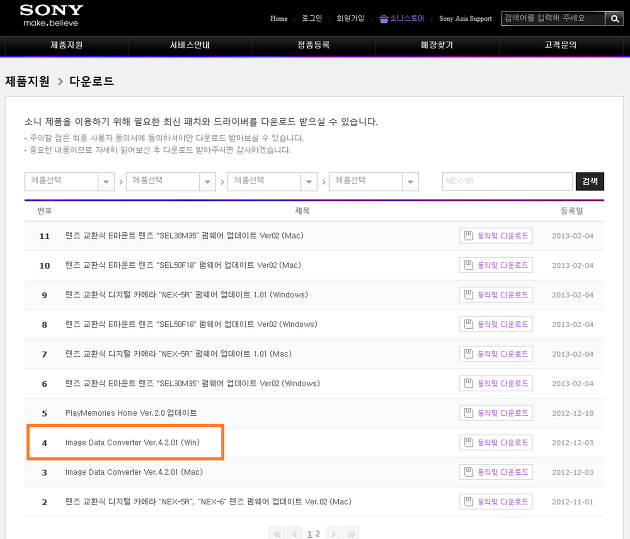Open the 고객문의 main menu
The height and width of the screenshot is (539, 630).
[x=561, y=45]
